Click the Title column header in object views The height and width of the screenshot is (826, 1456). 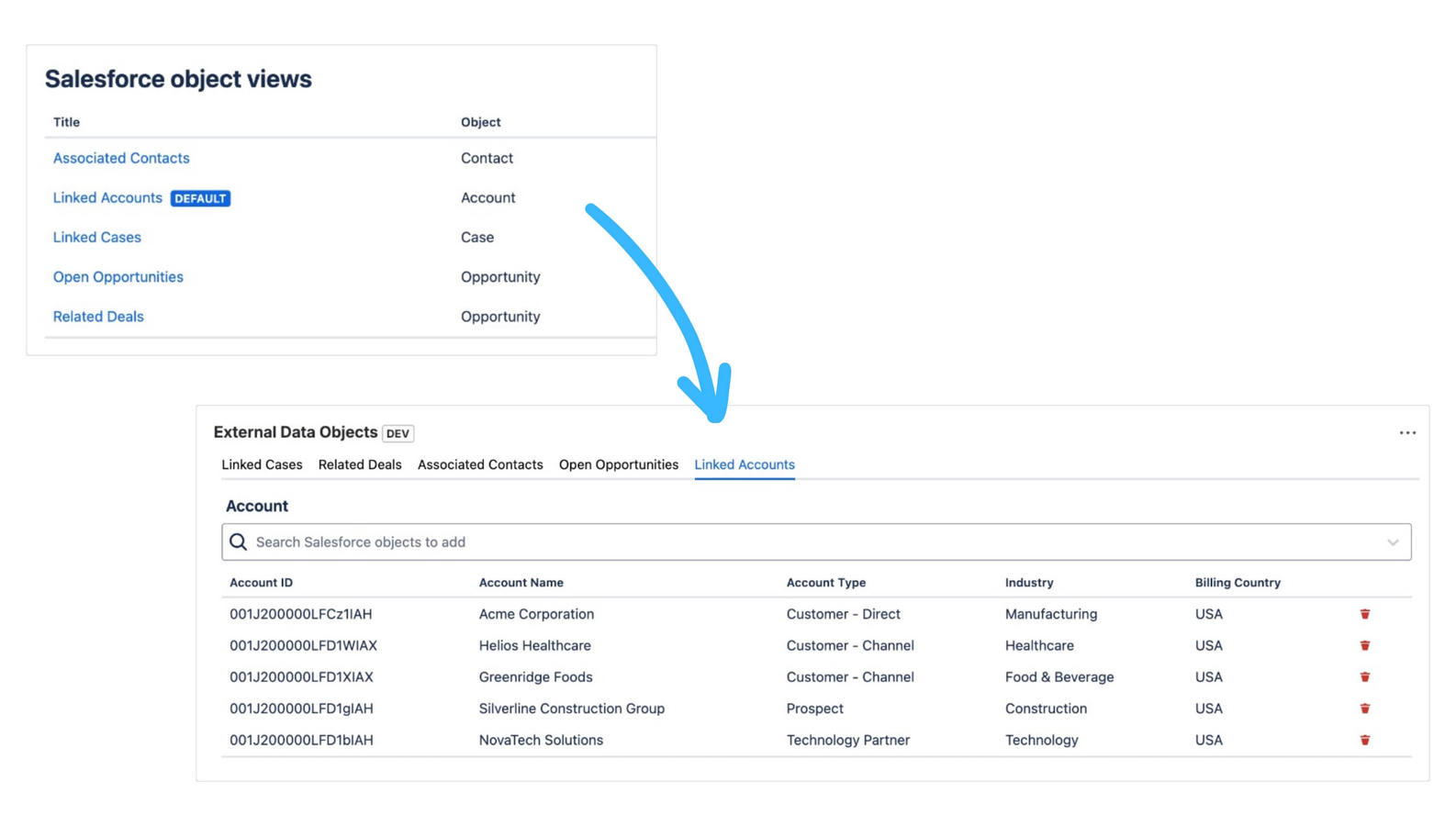click(x=66, y=122)
